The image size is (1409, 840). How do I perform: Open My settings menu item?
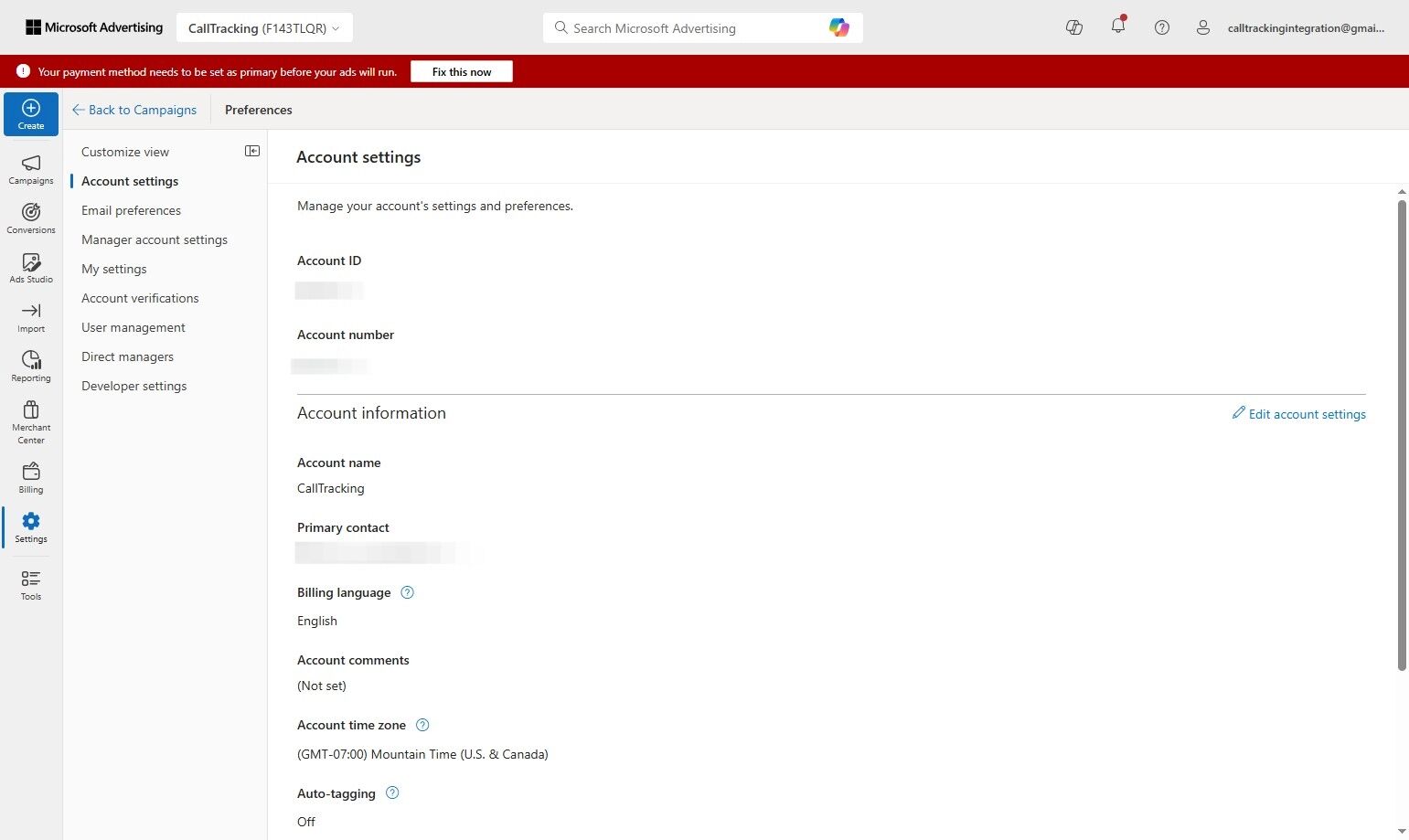pyautogui.click(x=113, y=269)
